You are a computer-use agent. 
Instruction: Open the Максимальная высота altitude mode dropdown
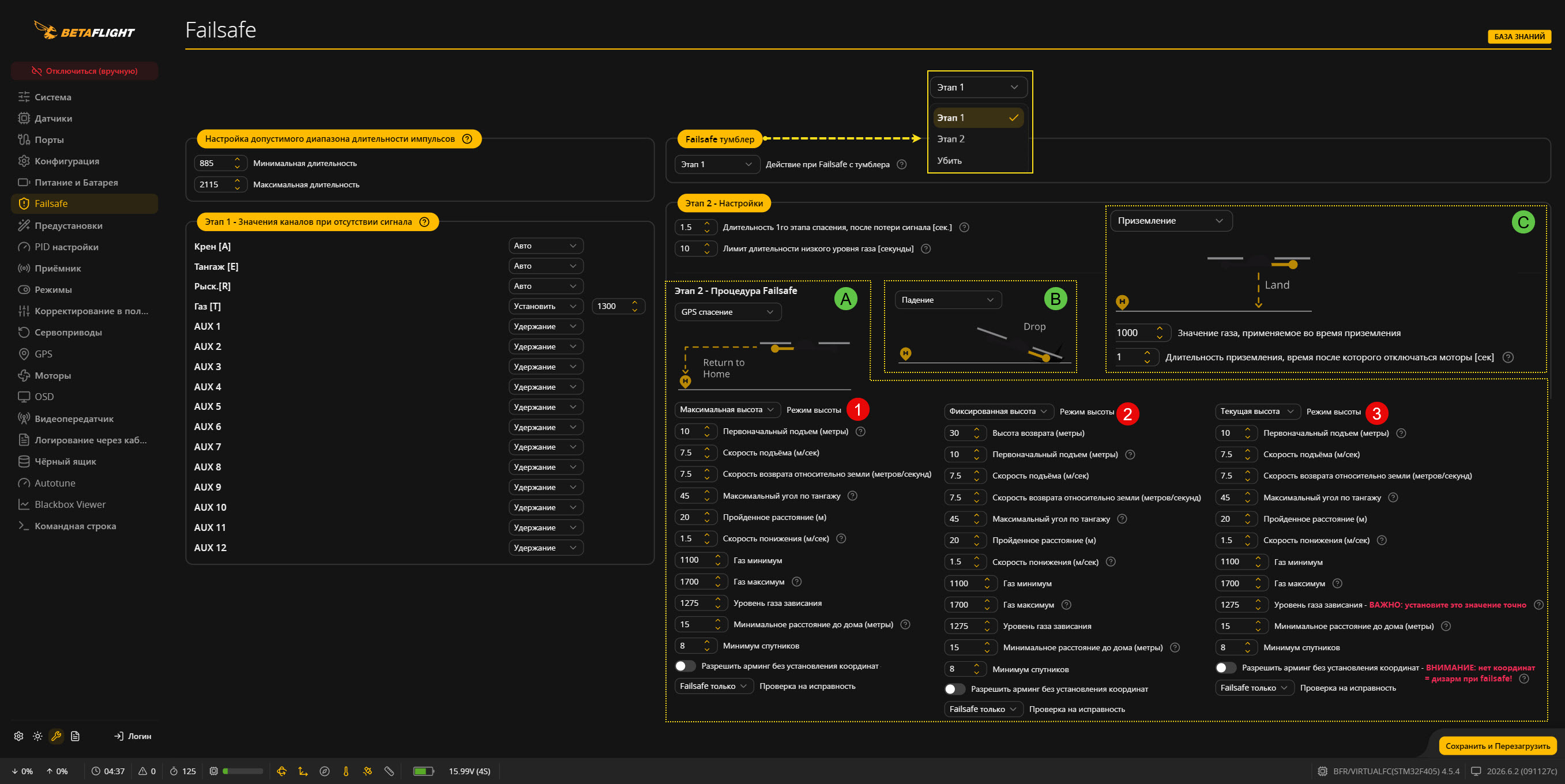[x=727, y=410]
